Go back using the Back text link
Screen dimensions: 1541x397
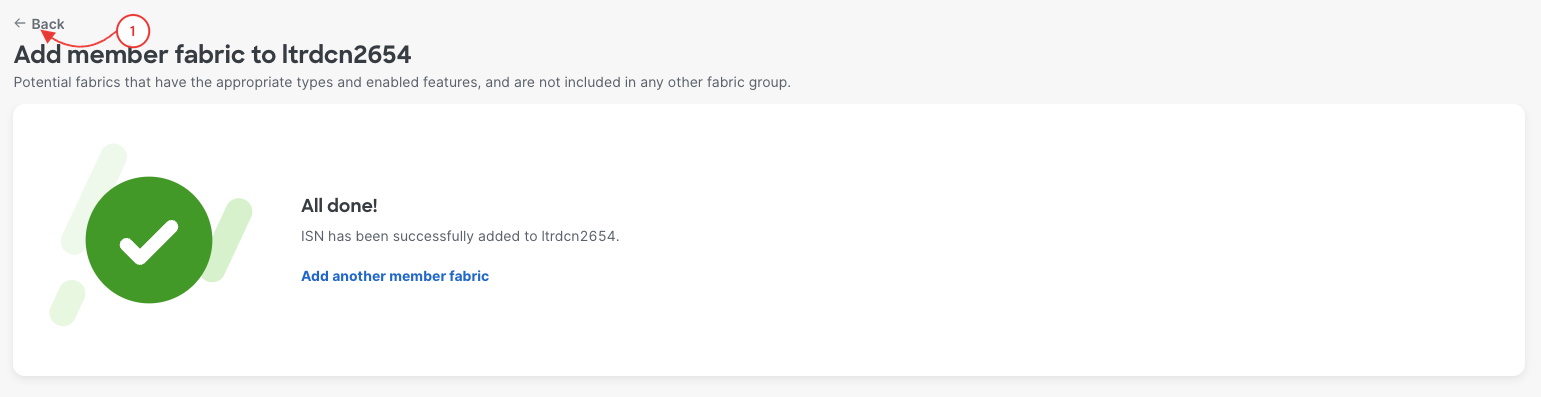point(48,24)
